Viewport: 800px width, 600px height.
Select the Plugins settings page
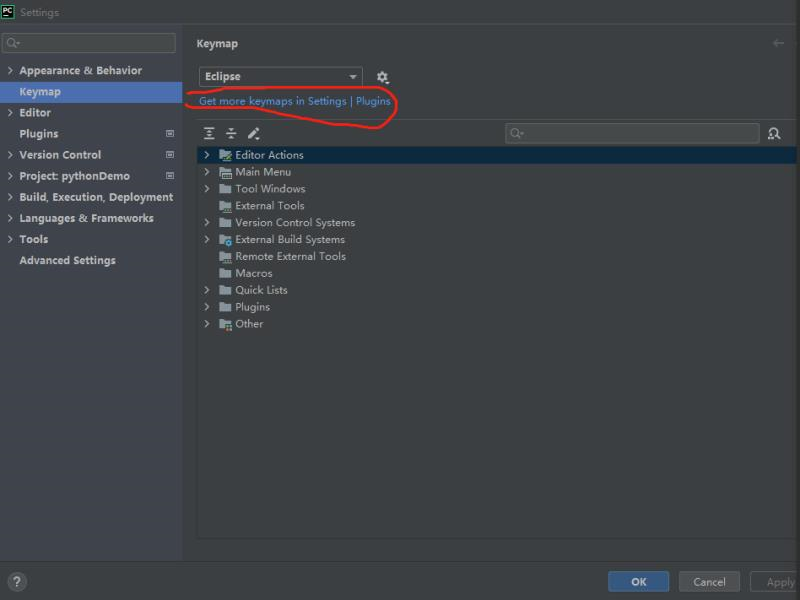(39, 133)
